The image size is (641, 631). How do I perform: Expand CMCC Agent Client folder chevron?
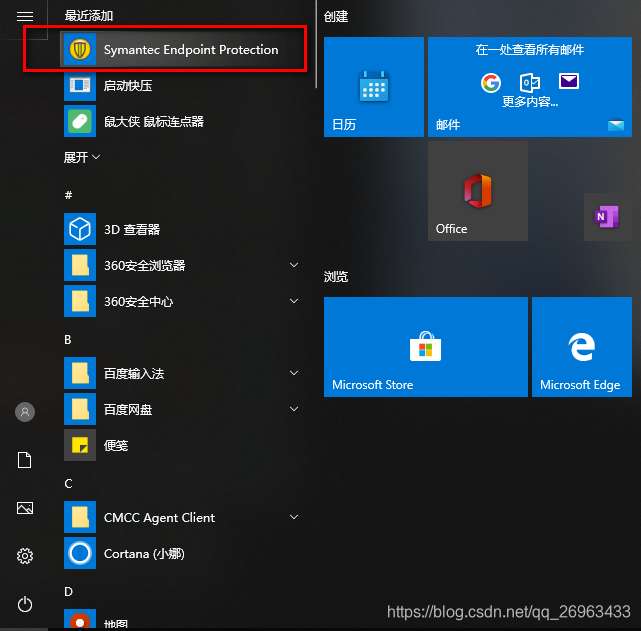(x=294, y=517)
